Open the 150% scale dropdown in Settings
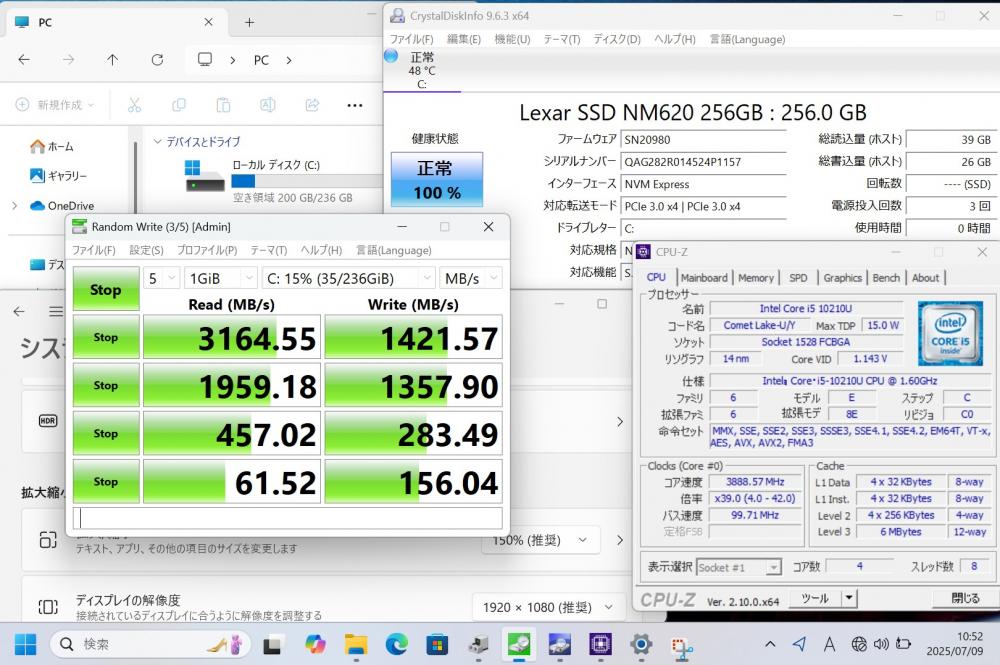 (x=540, y=540)
